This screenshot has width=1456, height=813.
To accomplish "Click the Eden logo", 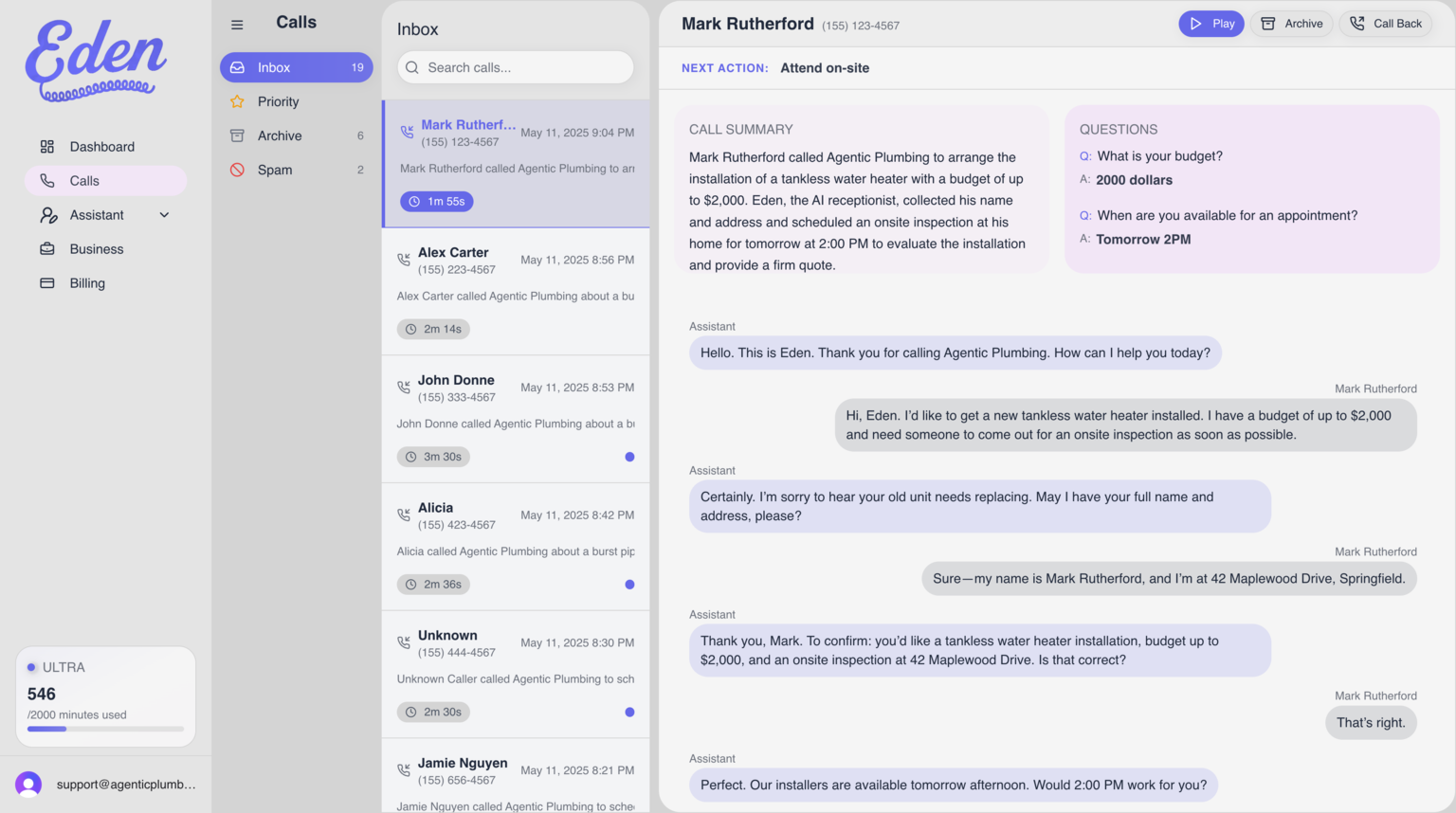I will tap(97, 60).
